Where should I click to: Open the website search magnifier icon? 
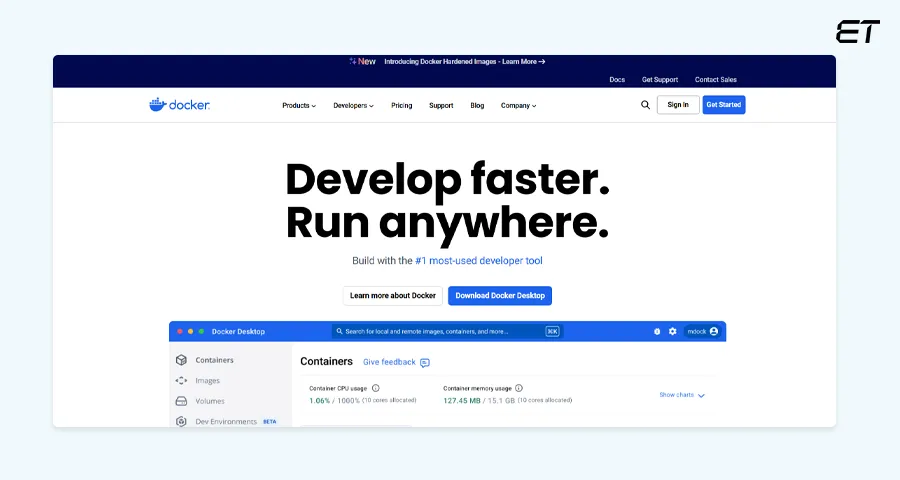(x=645, y=105)
